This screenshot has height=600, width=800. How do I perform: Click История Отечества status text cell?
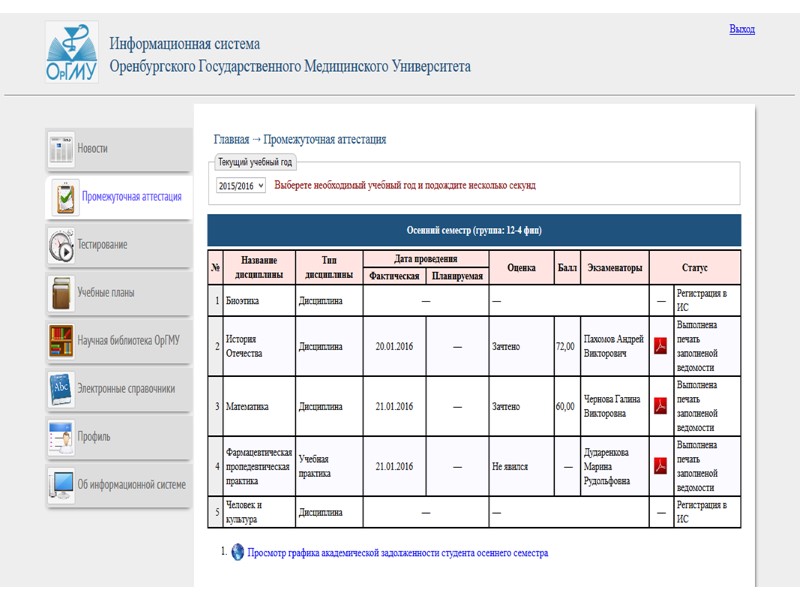[707, 346]
